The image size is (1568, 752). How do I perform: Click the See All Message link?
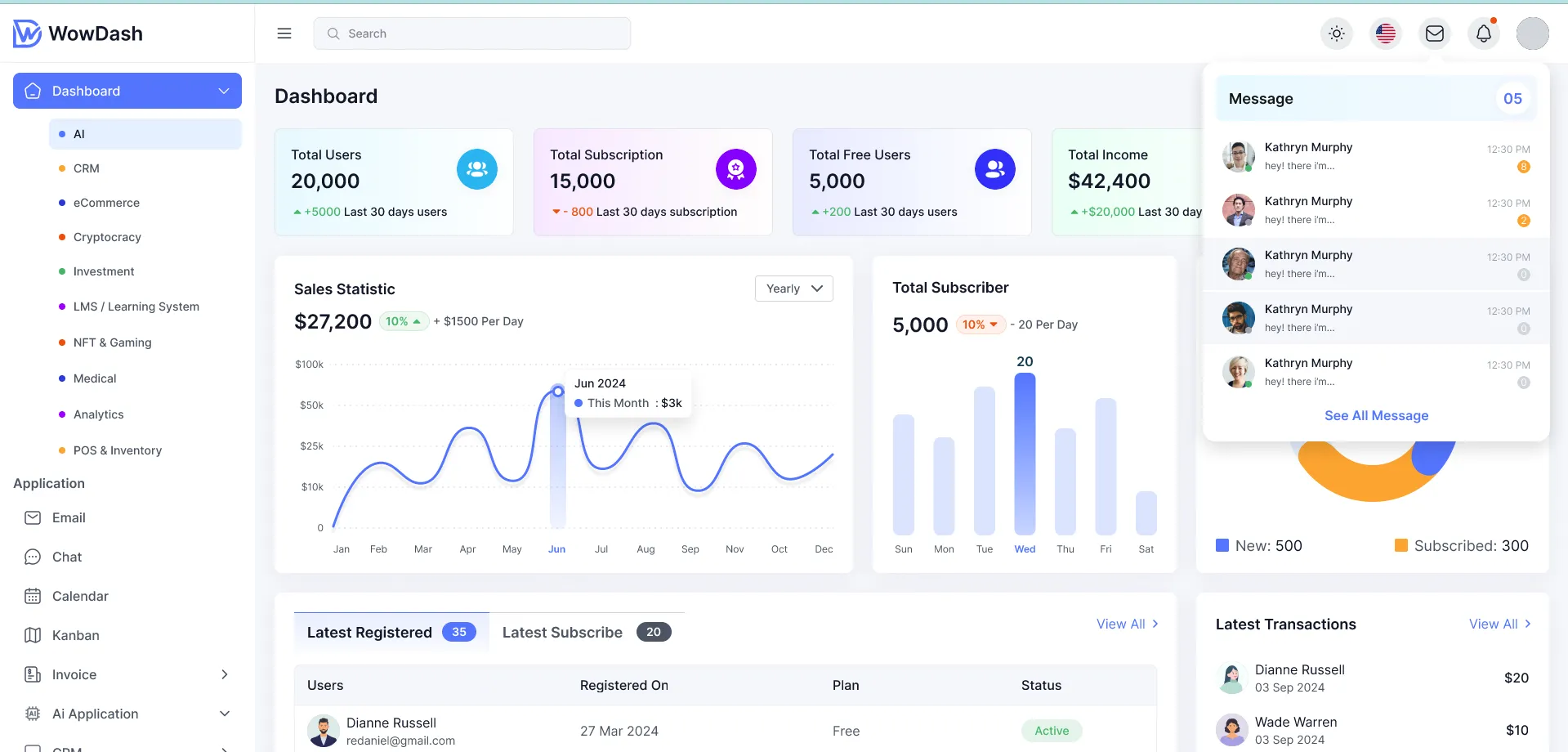coord(1376,415)
